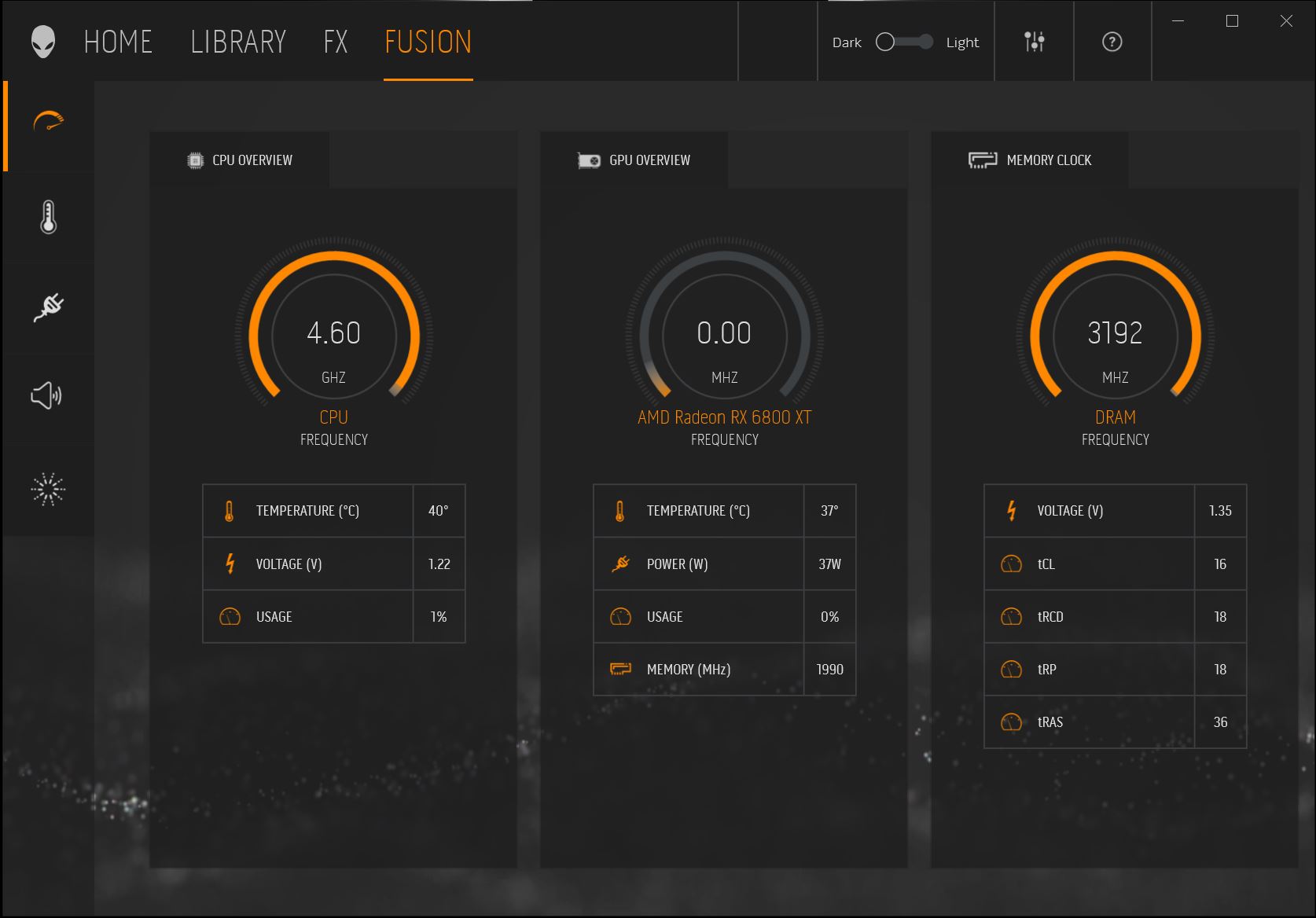1316x918 pixels.
Task: Click the Alienware head logo
Action: coord(43,42)
